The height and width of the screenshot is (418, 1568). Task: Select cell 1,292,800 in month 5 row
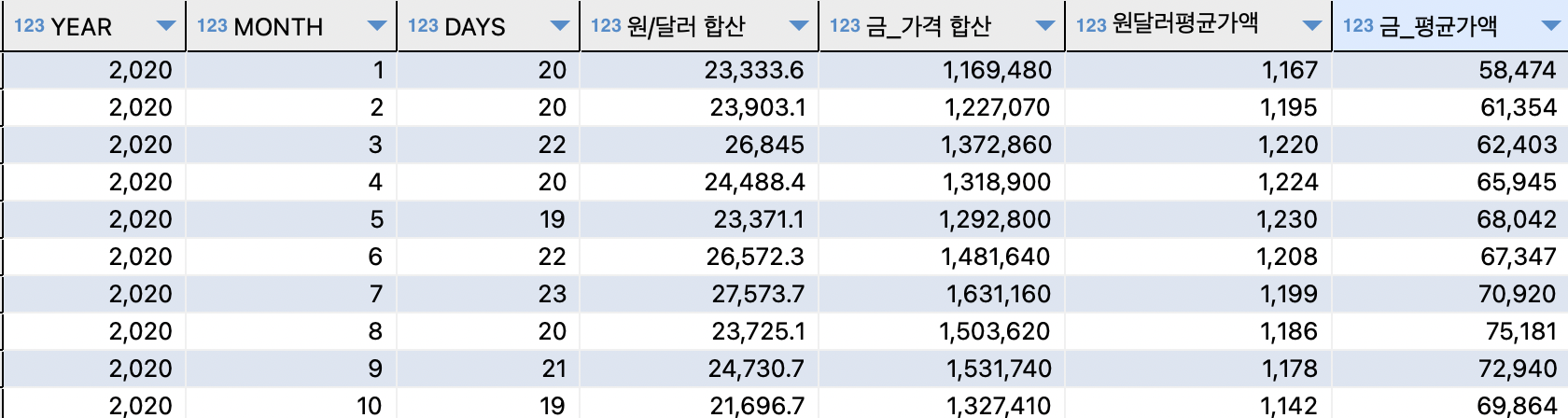(942, 219)
